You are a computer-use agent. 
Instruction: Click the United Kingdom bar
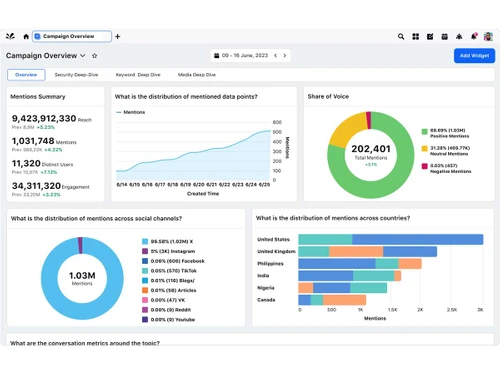click(x=368, y=251)
